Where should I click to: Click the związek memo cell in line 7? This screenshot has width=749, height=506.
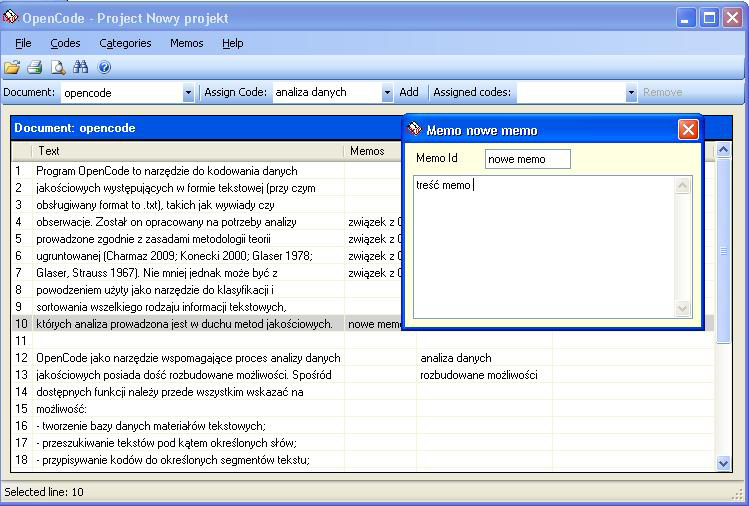[x=374, y=273]
